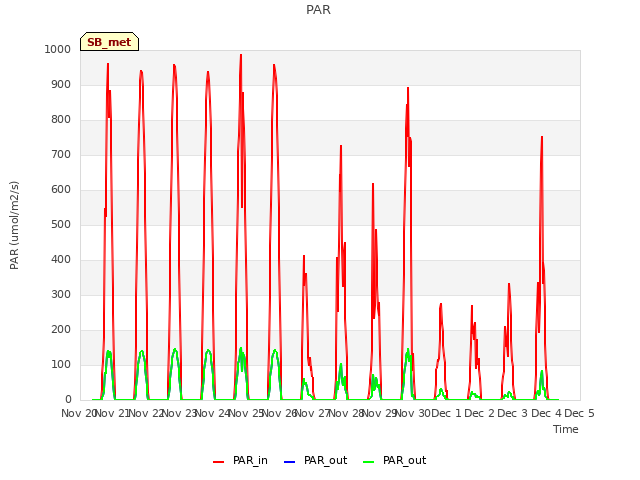The width and height of the screenshot is (640, 480).
Task: Click the Dec 1 x-axis tick label
Action: click(446, 413)
